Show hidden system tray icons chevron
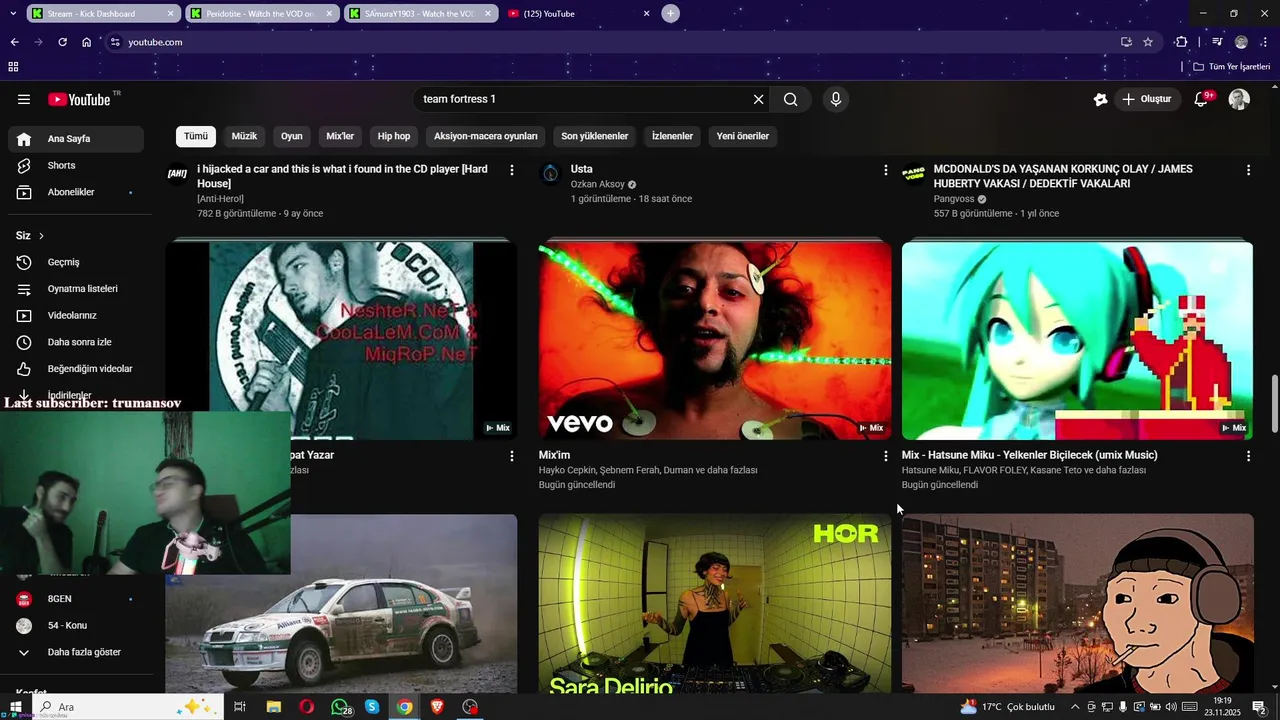 [x=1075, y=707]
